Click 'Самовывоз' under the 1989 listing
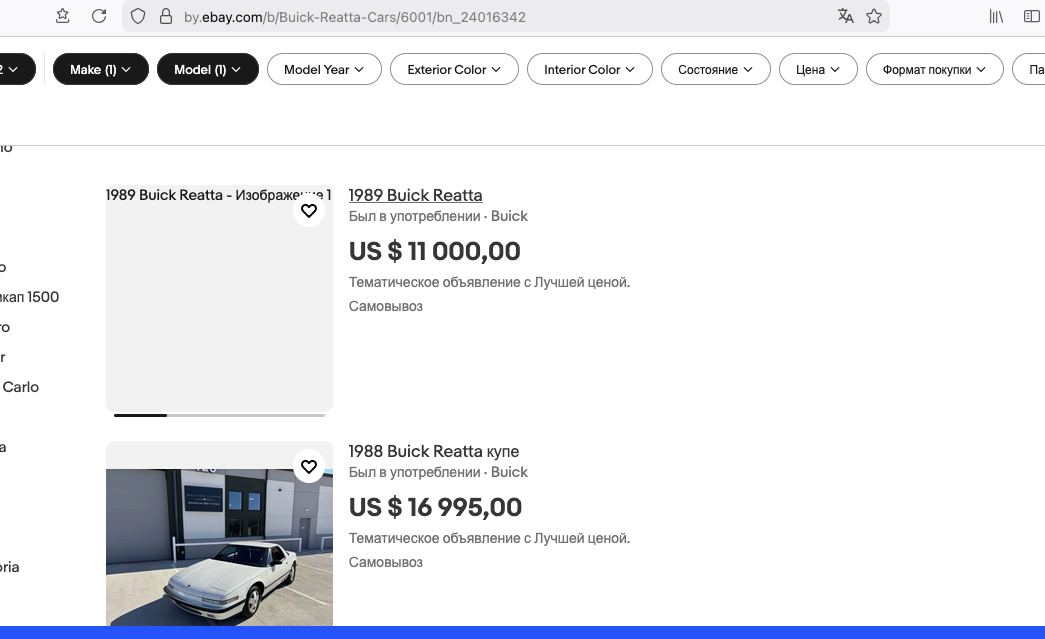The width and height of the screenshot is (1045, 639). pyautogui.click(x=386, y=307)
